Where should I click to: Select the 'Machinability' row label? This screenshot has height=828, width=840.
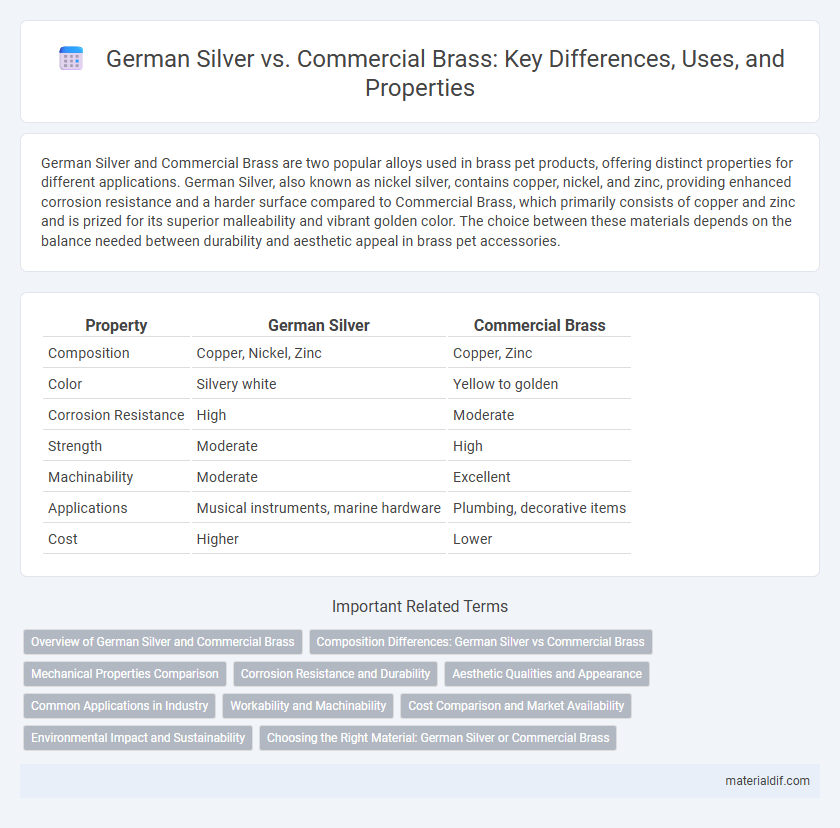91,477
